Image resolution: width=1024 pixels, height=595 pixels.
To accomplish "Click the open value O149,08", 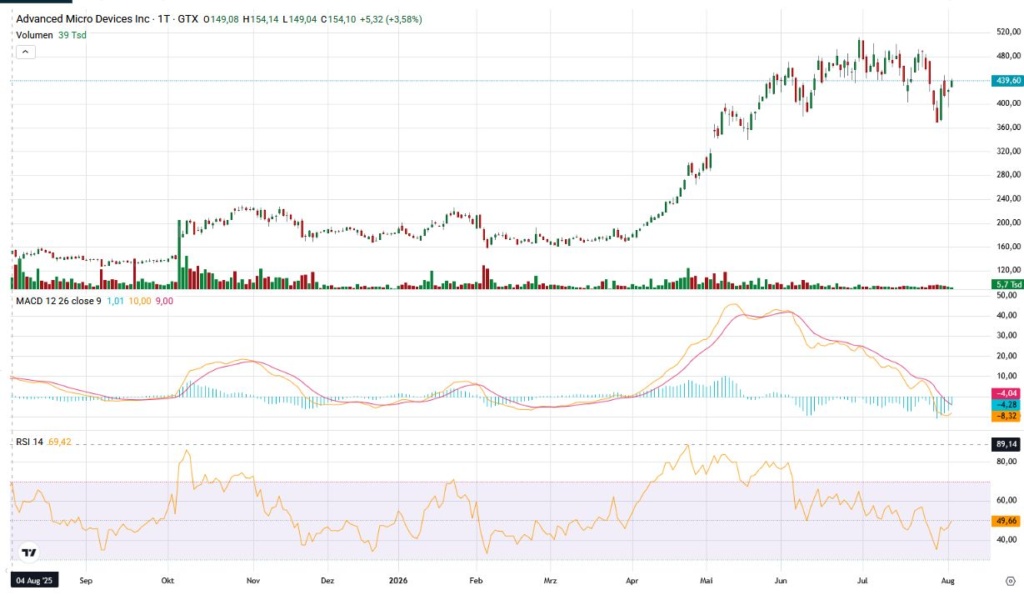I will click(221, 20).
